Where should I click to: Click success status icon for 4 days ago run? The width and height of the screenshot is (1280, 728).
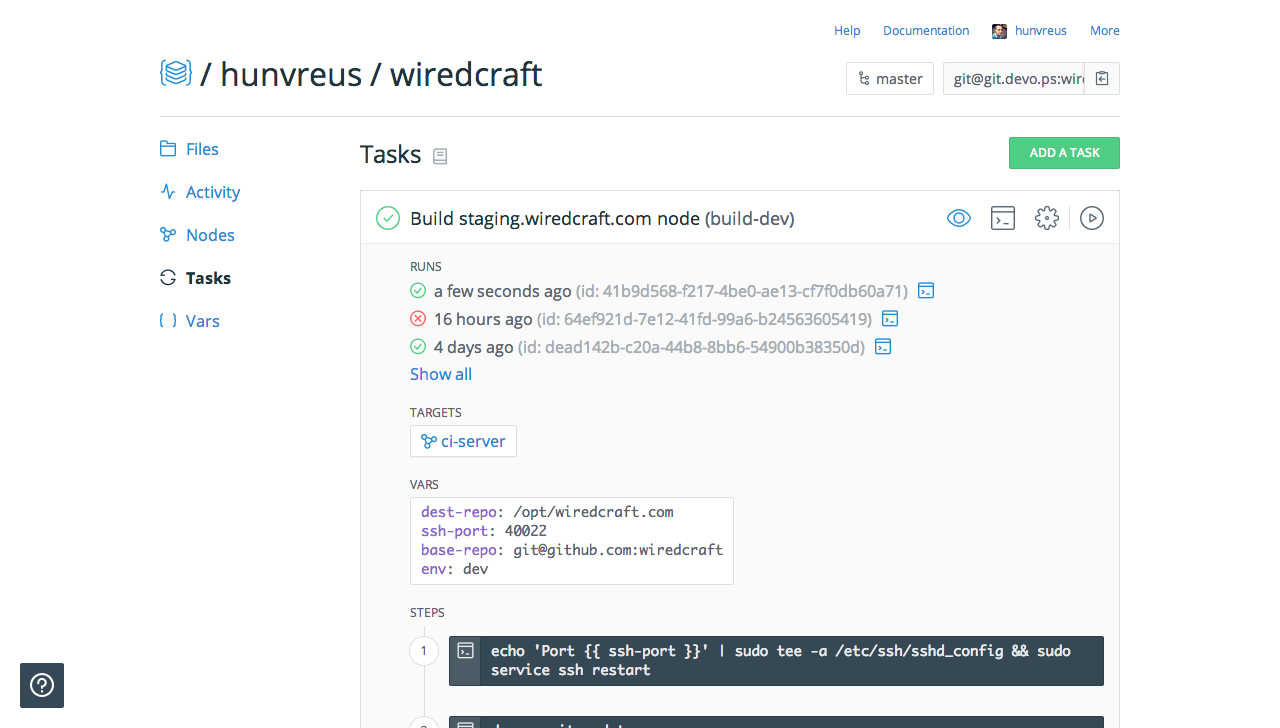(418, 347)
